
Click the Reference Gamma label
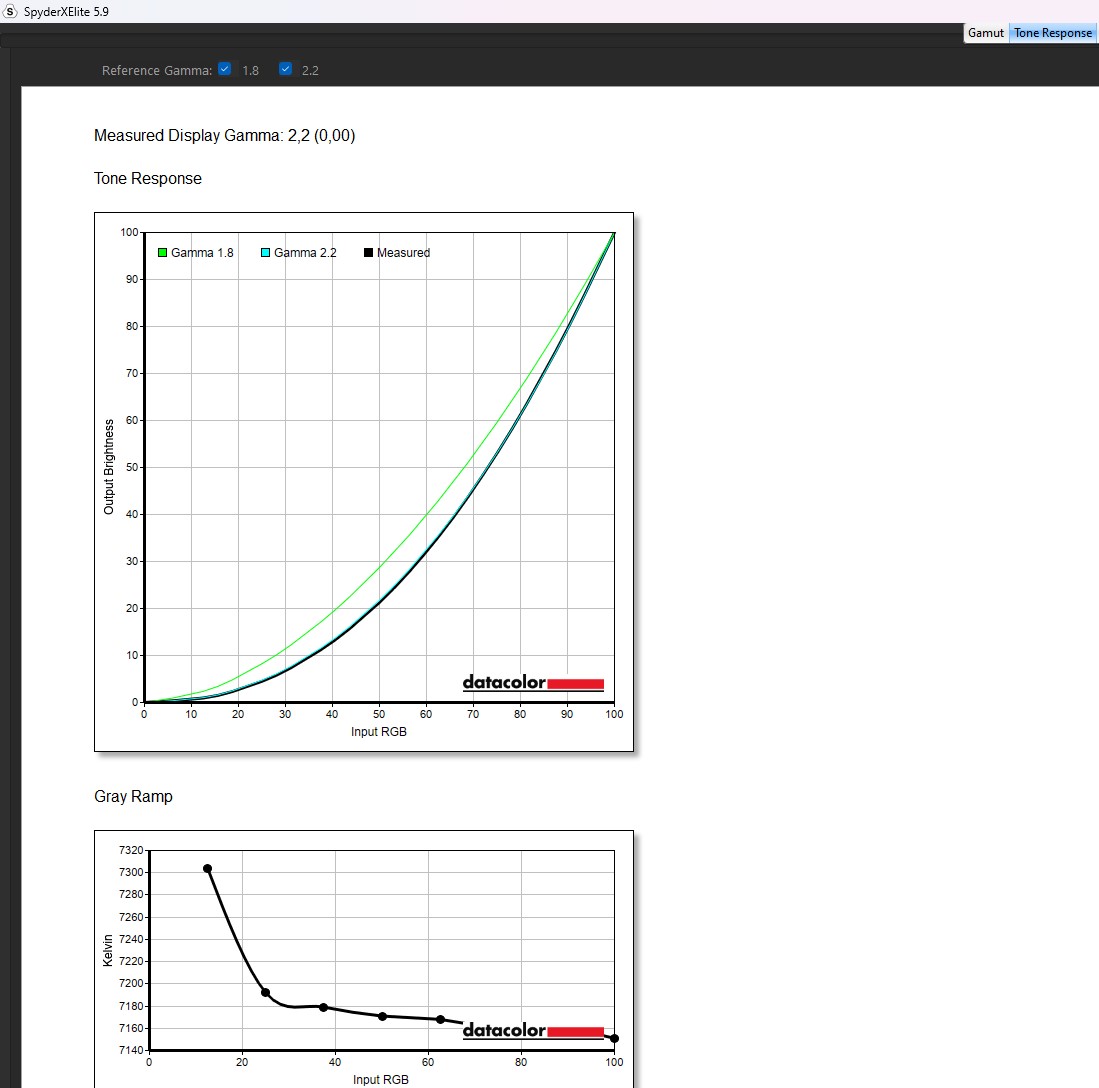[157, 71]
